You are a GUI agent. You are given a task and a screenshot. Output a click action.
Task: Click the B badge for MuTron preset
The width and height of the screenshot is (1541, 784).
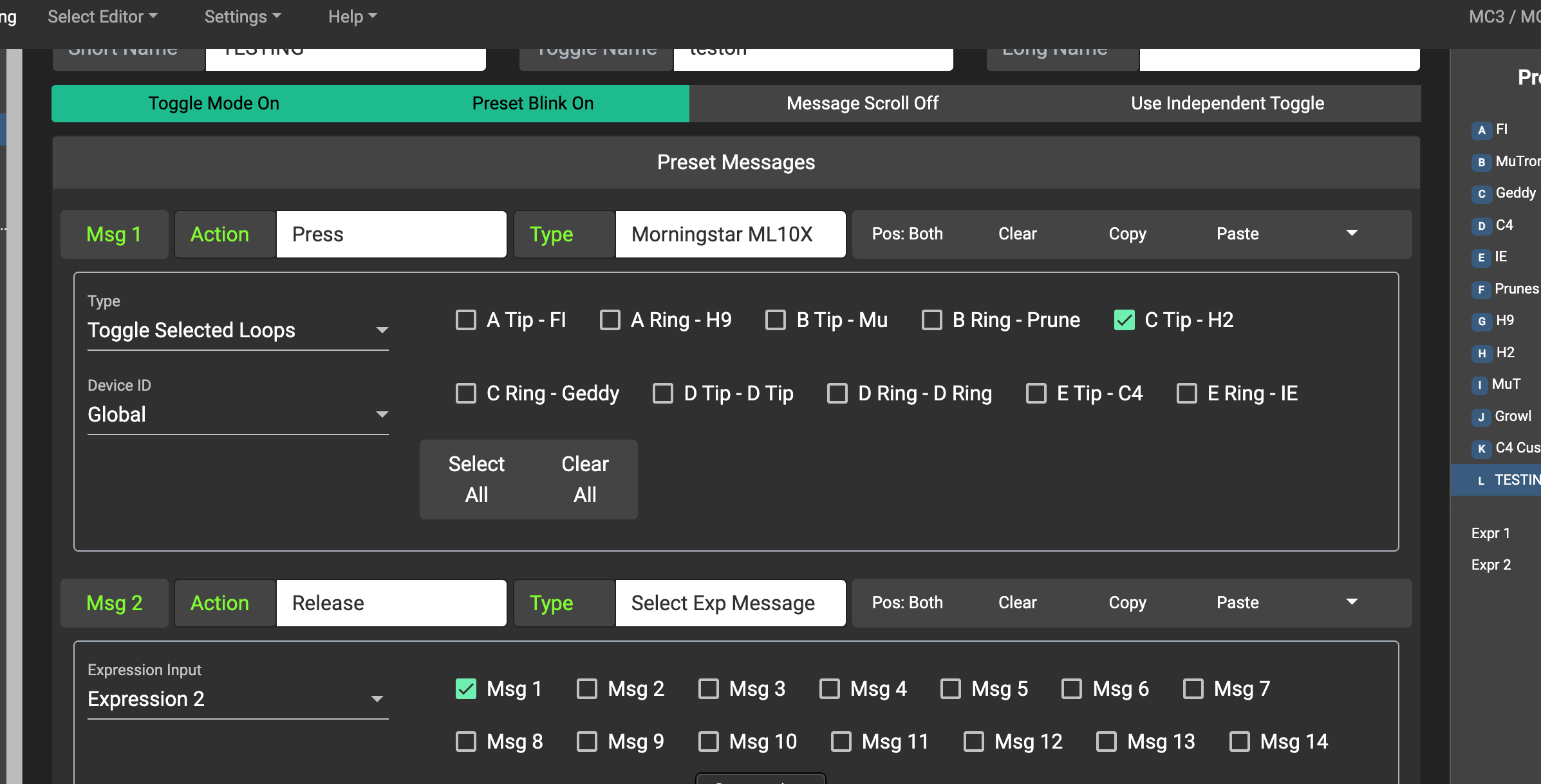click(x=1481, y=162)
